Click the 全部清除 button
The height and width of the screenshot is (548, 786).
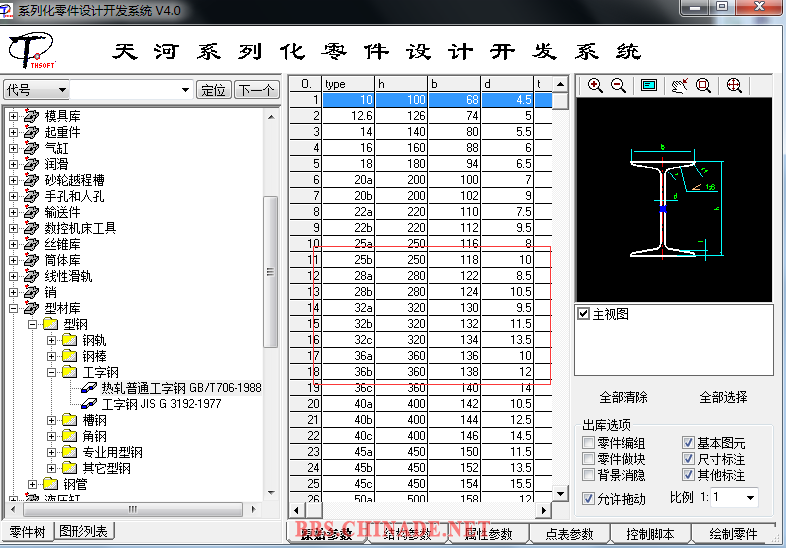[x=623, y=398]
